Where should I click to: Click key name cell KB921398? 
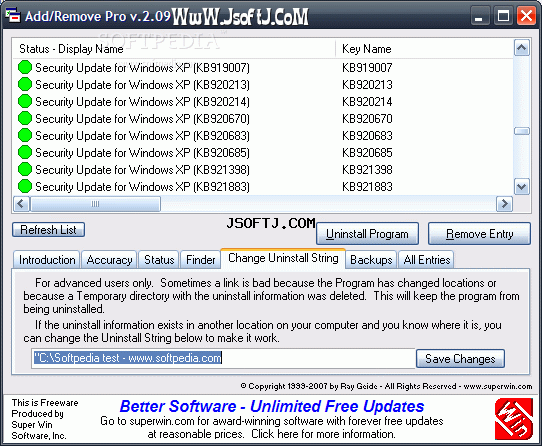coord(367,169)
